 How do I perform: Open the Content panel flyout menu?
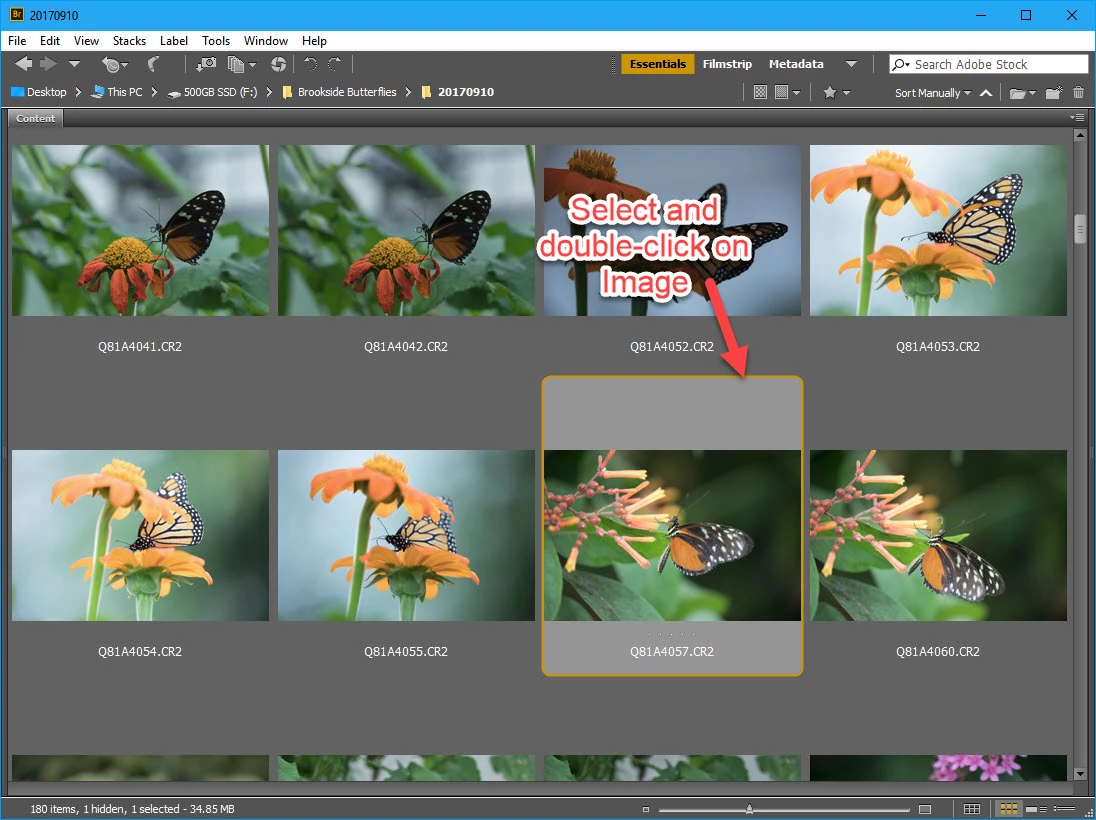(x=1077, y=117)
